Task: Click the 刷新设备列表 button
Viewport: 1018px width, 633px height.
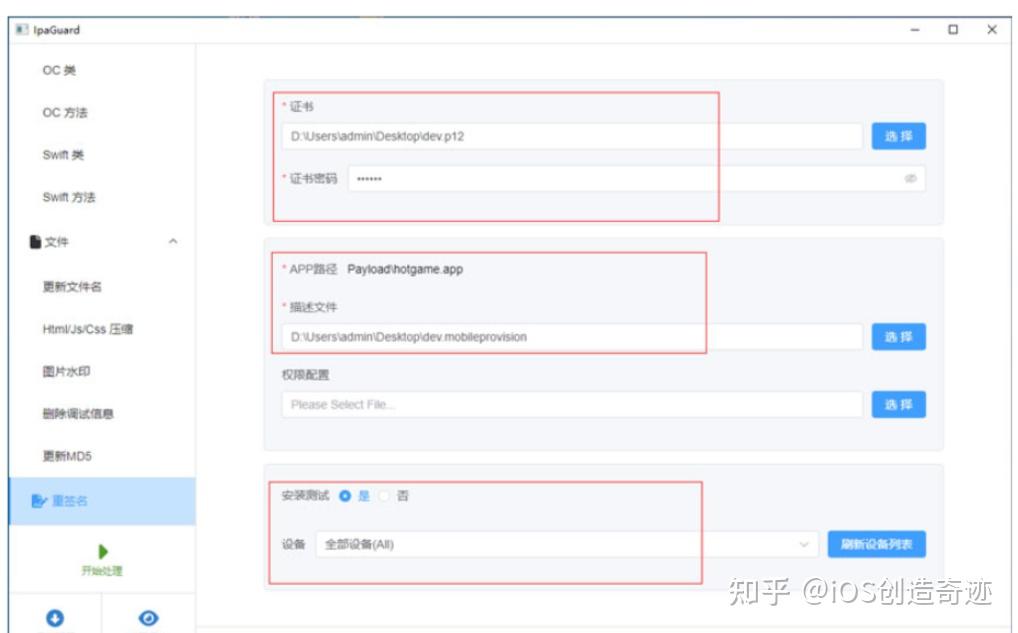Action: click(876, 543)
